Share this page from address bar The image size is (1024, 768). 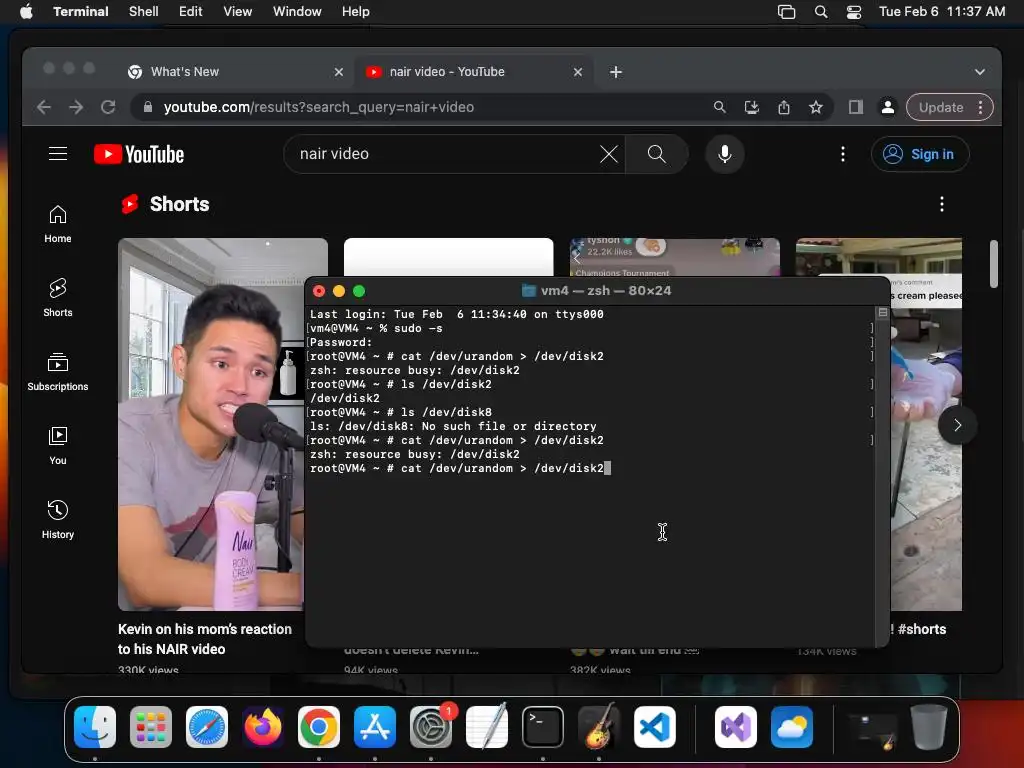(784, 107)
